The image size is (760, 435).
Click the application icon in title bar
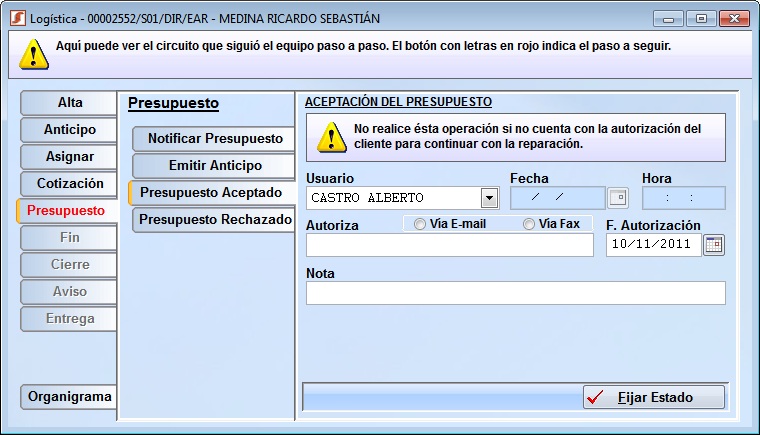click(x=16, y=18)
